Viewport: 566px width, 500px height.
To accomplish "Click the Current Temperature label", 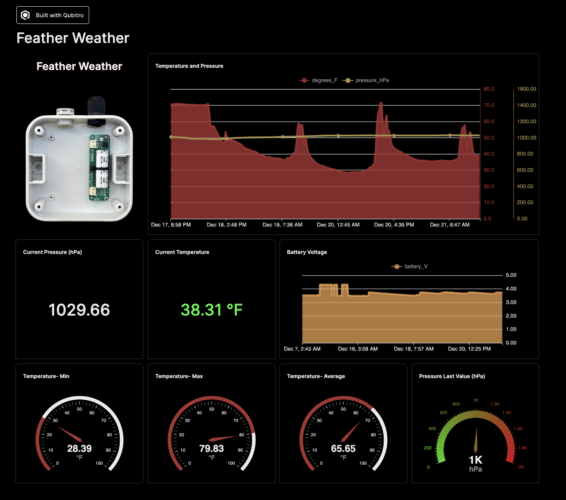I will [182, 252].
